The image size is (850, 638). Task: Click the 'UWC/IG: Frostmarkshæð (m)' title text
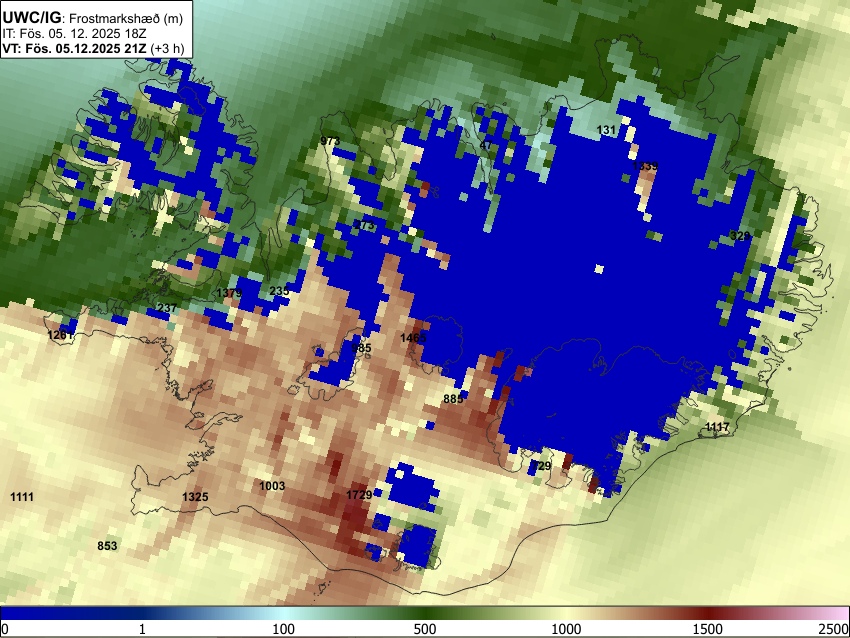(93, 18)
